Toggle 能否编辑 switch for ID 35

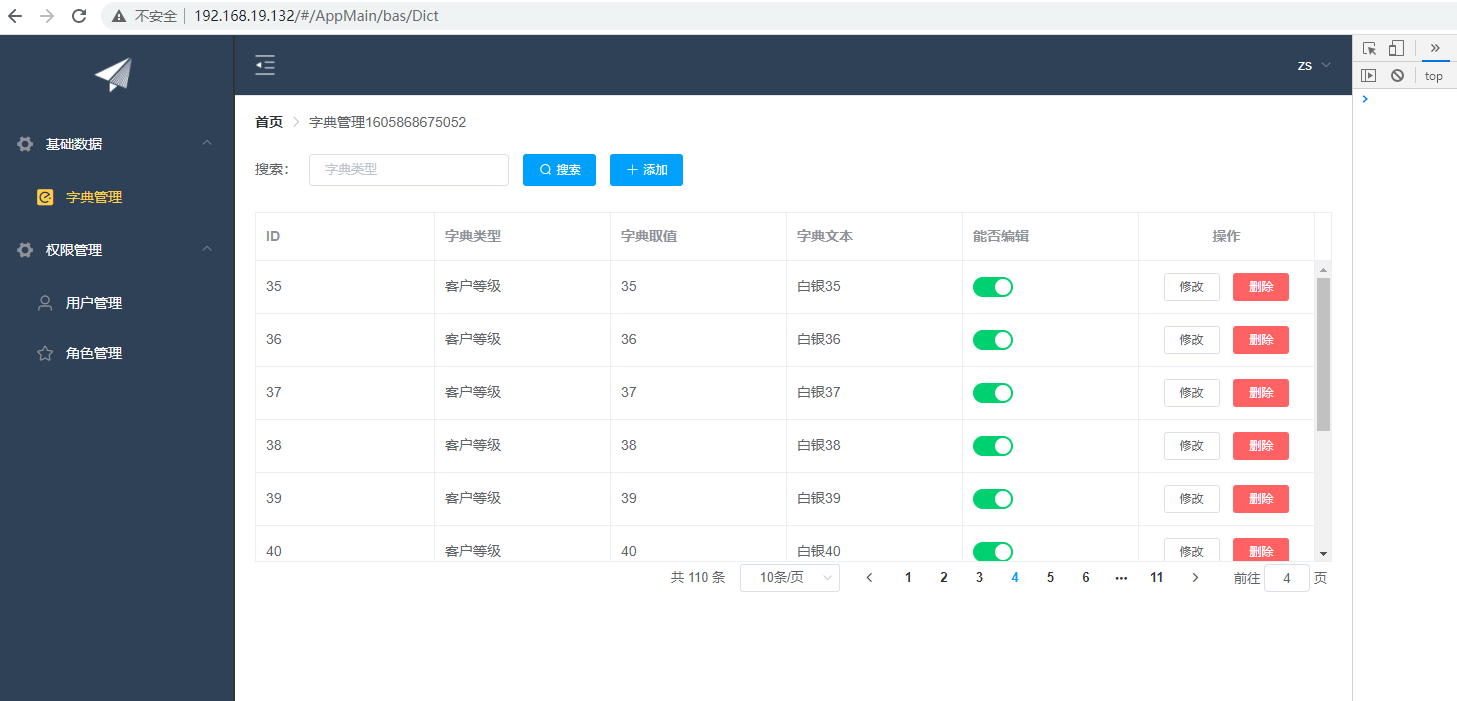pyautogui.click(x=993, y=287)
